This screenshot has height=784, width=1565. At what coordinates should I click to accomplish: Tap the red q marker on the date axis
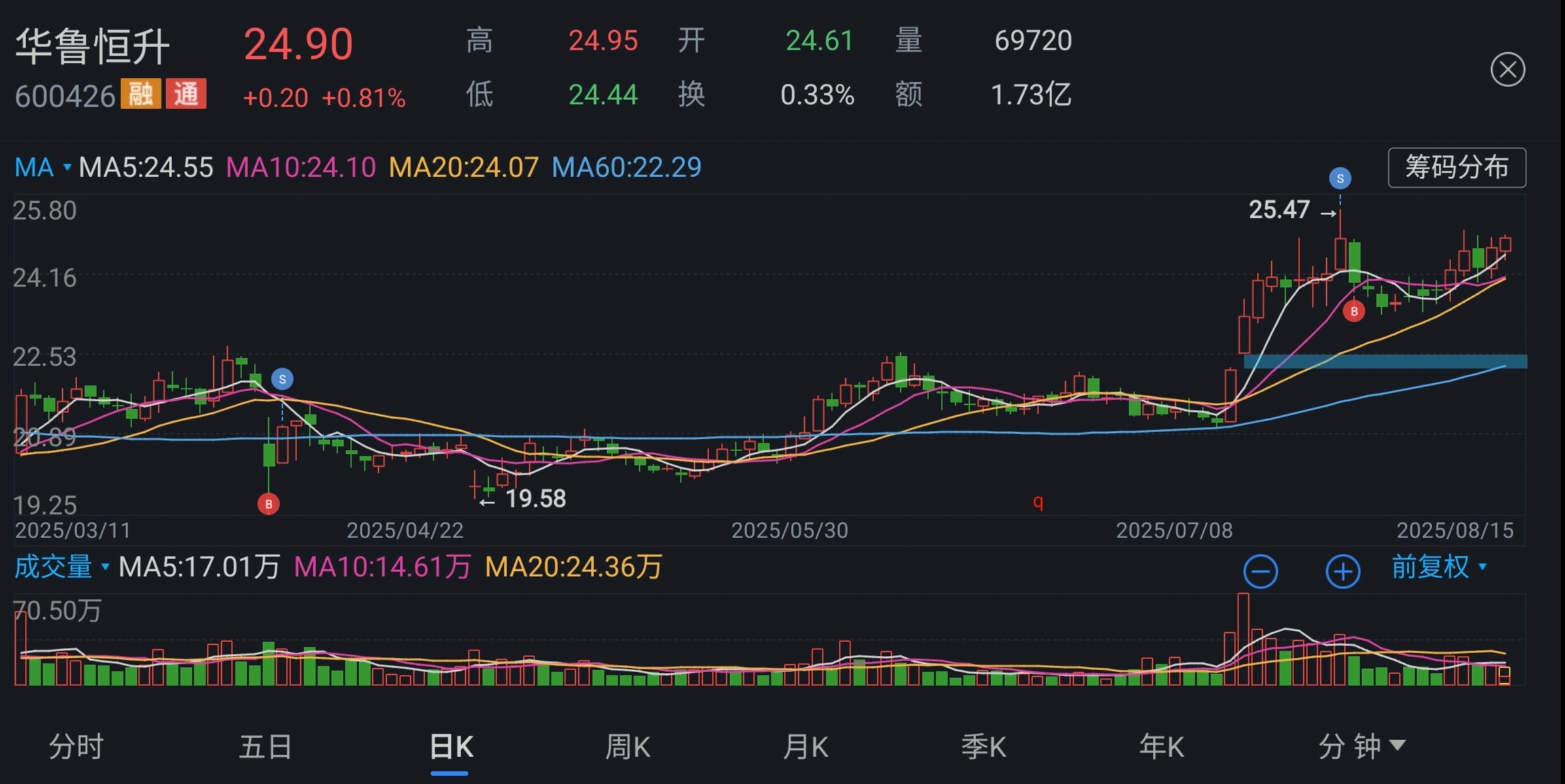pos(1038,502)
